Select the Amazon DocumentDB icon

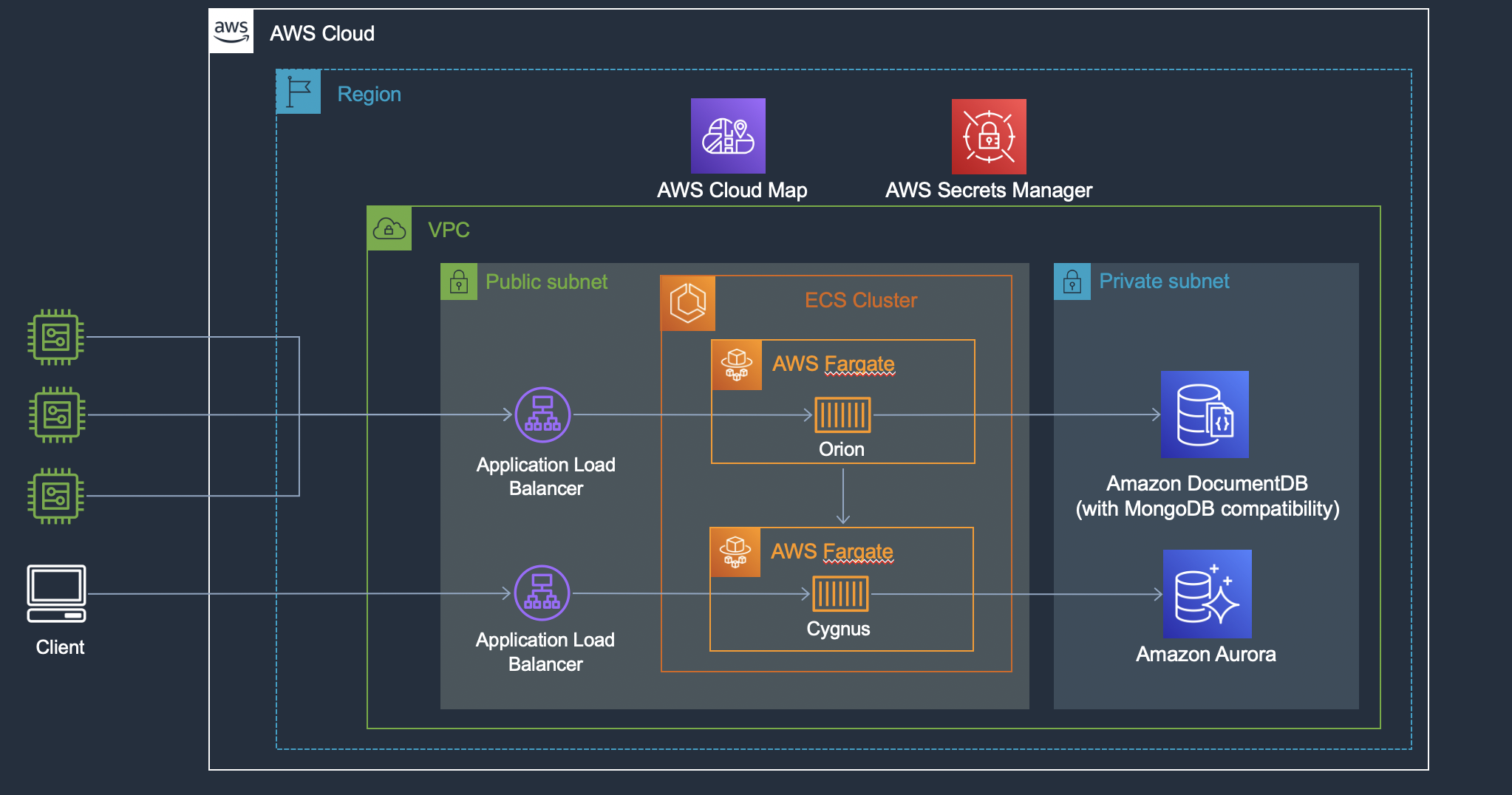click(1205, 414)
